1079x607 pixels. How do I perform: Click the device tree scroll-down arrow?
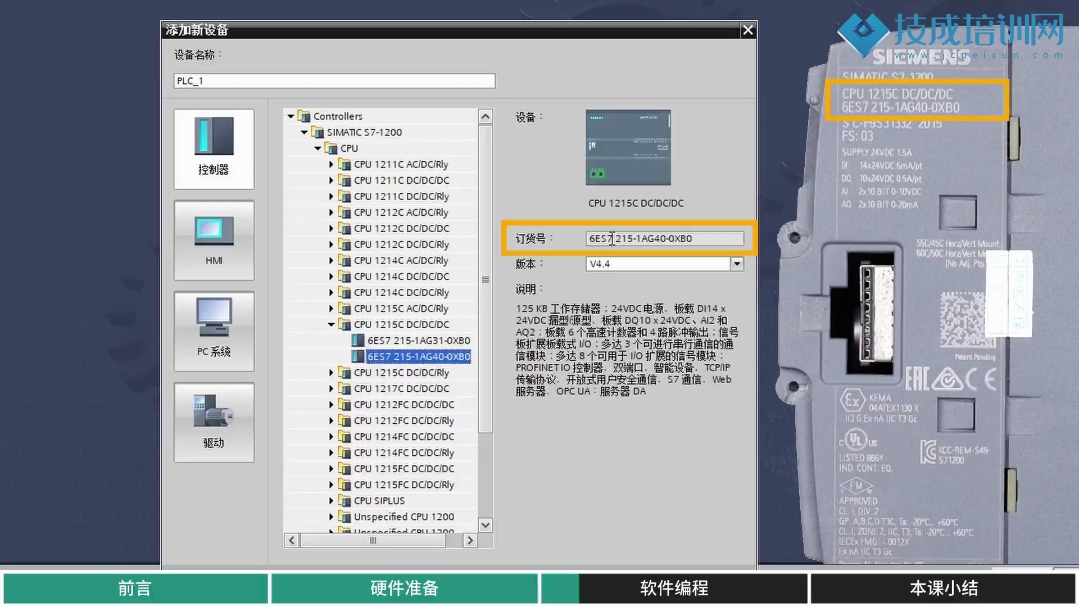coord(485,525)
